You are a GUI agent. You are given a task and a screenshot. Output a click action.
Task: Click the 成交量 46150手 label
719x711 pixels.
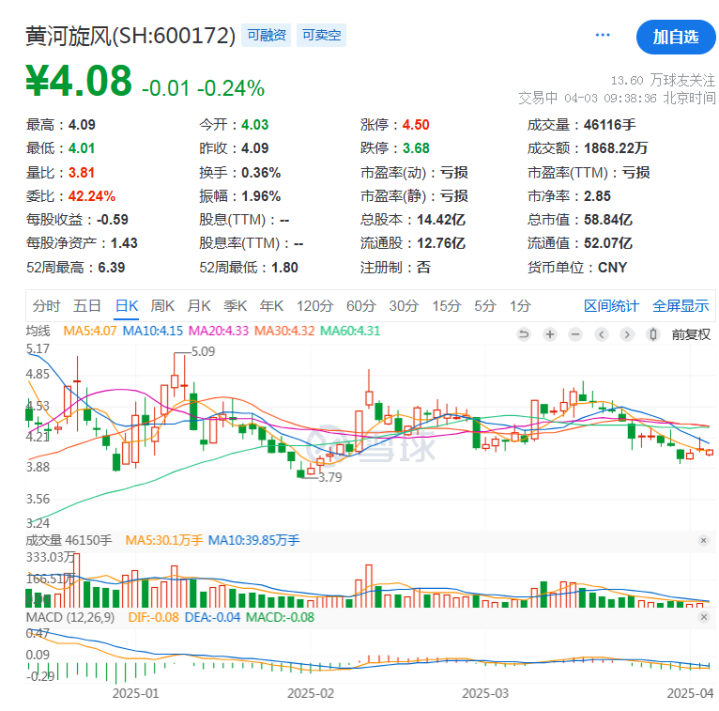[x=69, y=540]
